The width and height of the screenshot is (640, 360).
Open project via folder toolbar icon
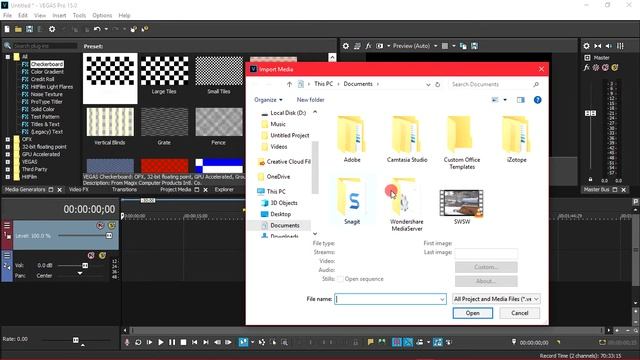pos(18,29)
